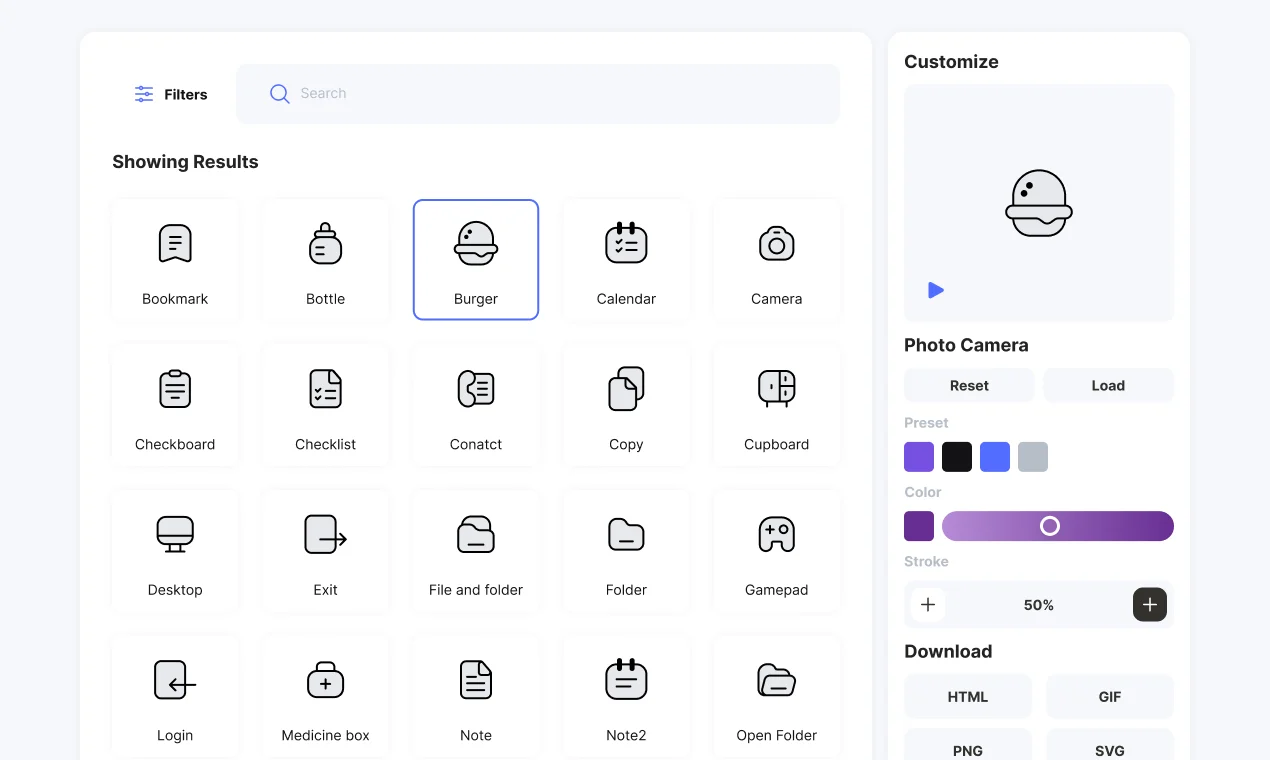Select the Exit icon

(326, 551)
